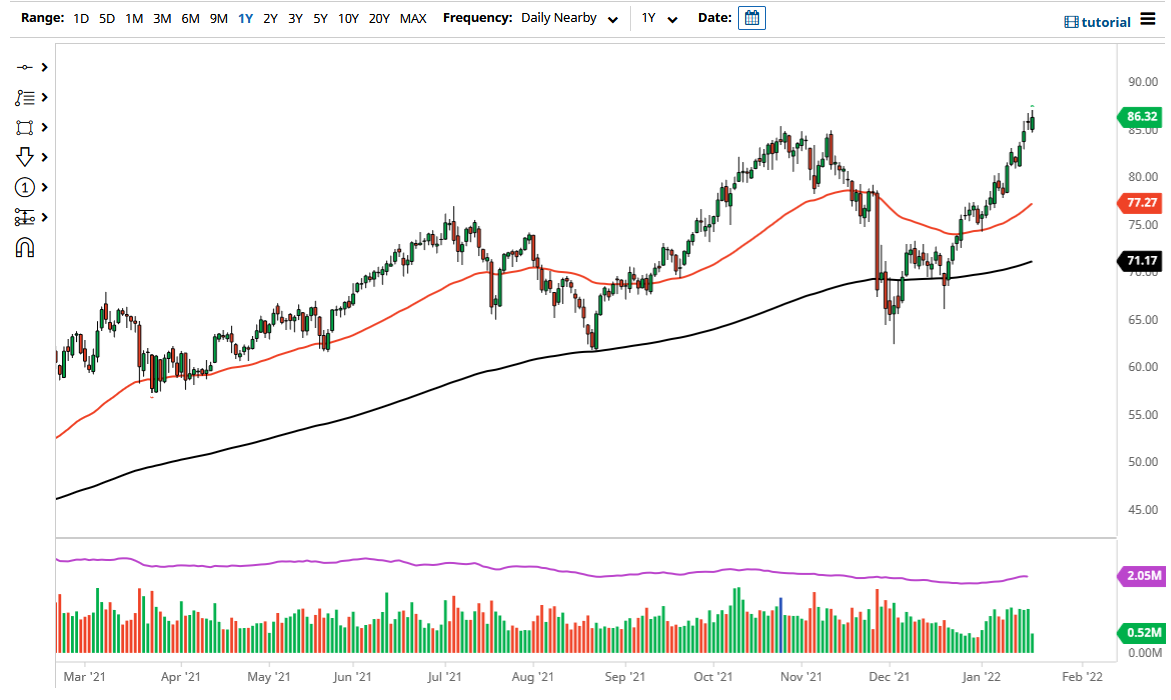Select the arrow annotation tool
Viewport: 1171px width, 700px height.
(27, 157)
